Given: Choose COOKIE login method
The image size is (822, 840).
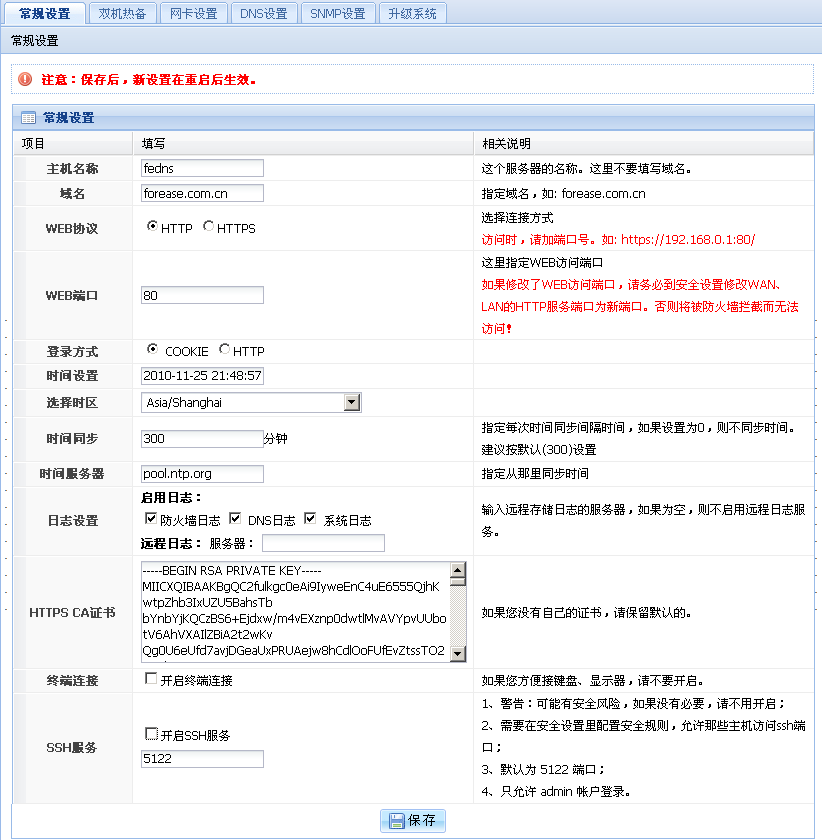Looking at the screenshot, I should point(153,349).
